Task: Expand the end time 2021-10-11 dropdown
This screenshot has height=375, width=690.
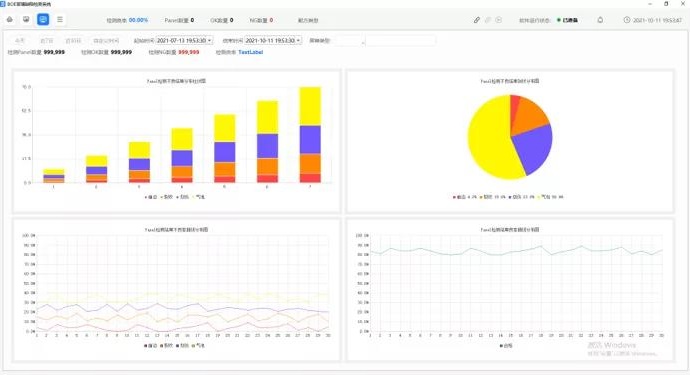Action: point(273,40)
